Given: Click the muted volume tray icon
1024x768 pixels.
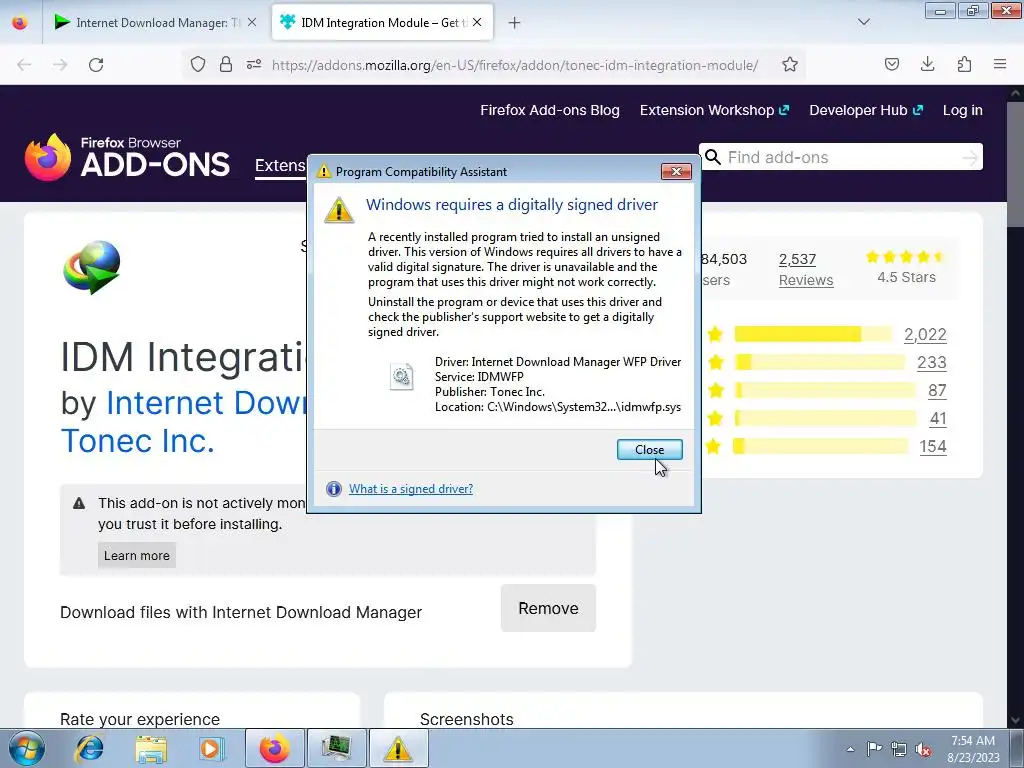Looking at the screenshot, I should pos(923,749).
